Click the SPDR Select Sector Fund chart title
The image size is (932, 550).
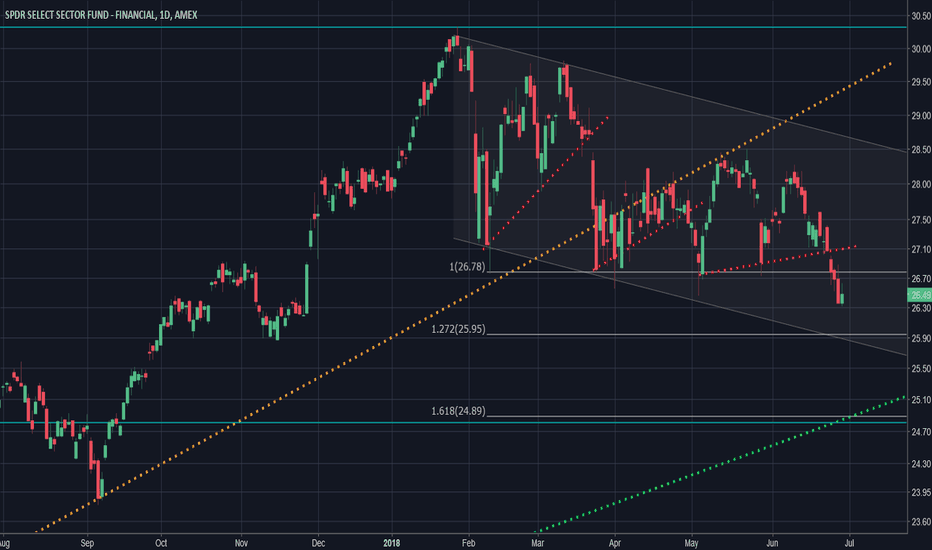pos(101,15)
